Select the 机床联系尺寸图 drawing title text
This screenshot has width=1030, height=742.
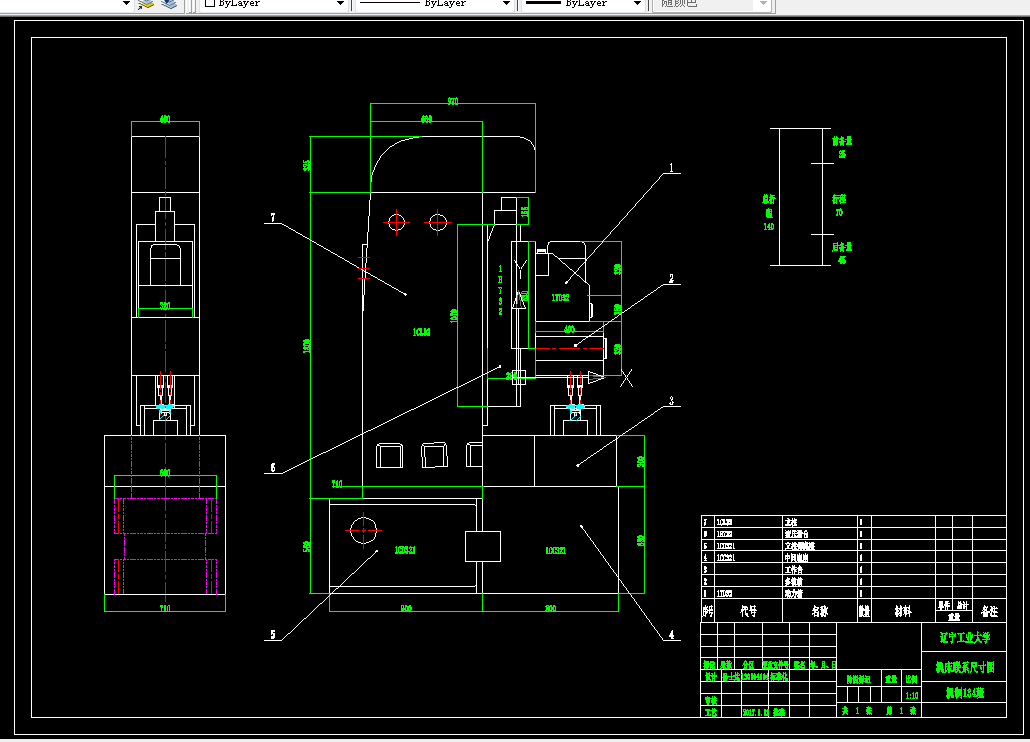(x=964, y=667)
